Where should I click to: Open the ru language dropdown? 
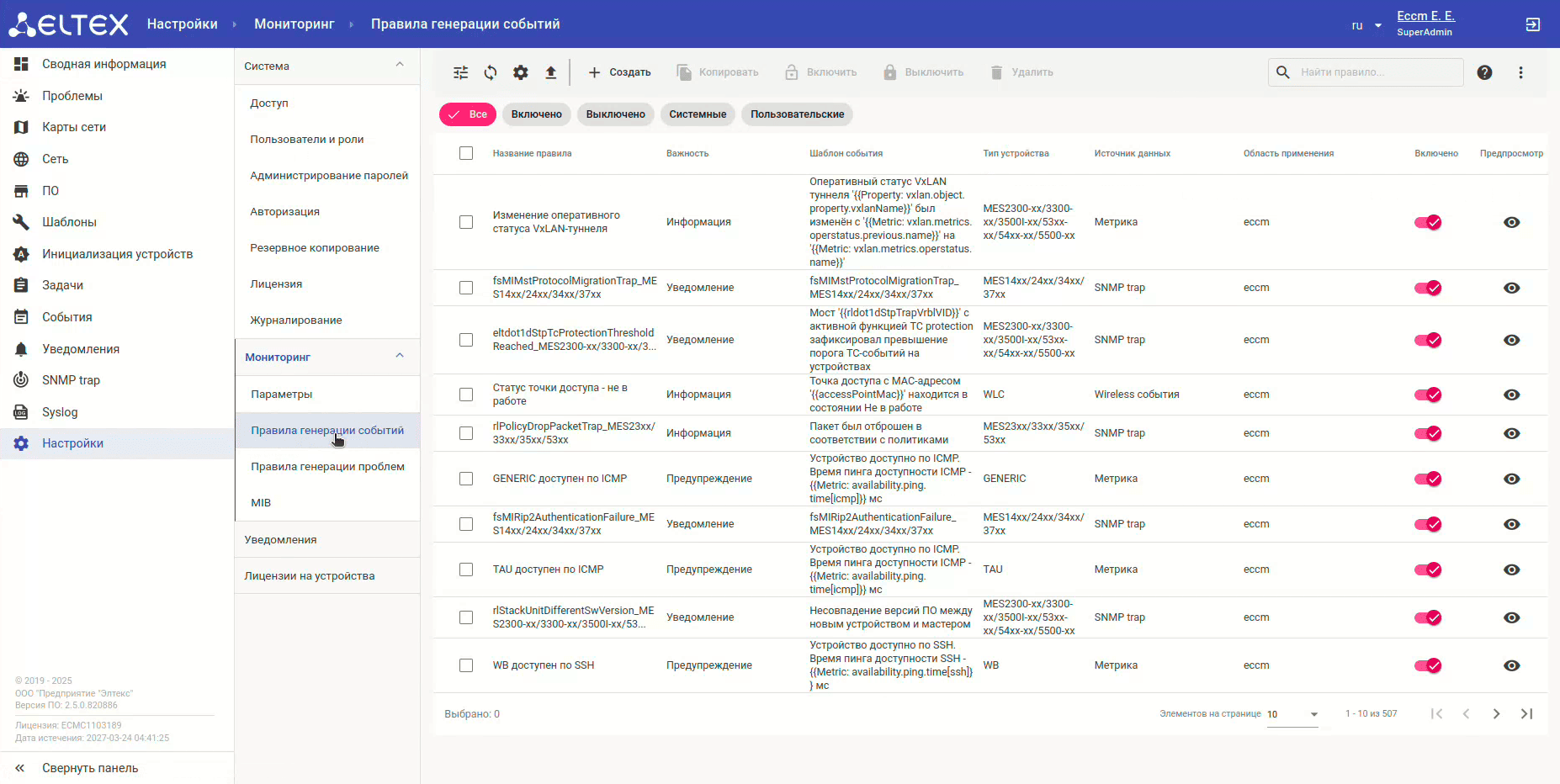click(x=1366, y=25)
